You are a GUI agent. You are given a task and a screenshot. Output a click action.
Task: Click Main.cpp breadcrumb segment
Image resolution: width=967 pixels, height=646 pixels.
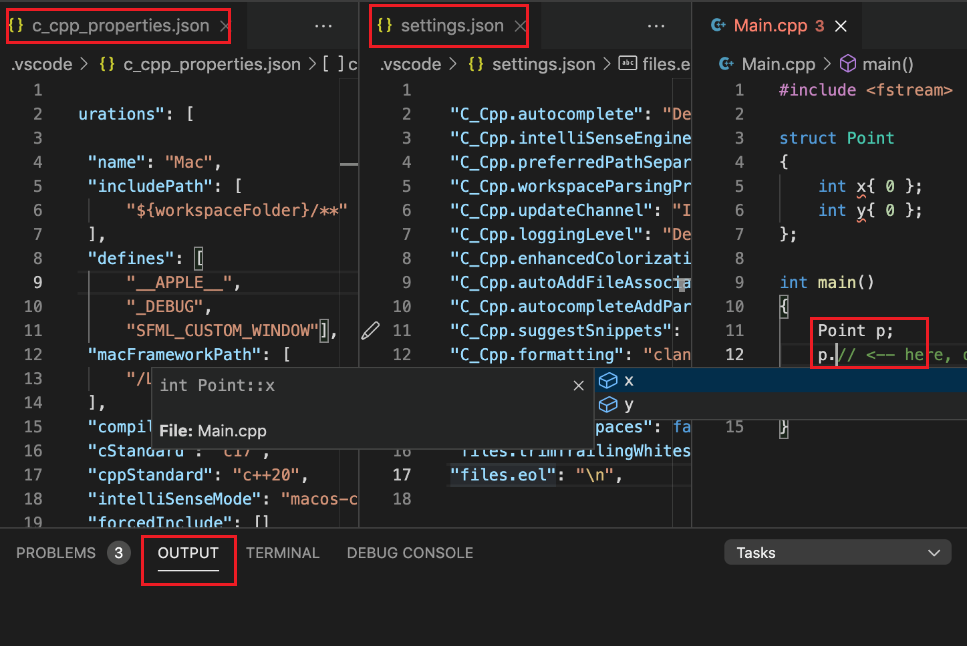pyautogui.click(x=778, y=64)
